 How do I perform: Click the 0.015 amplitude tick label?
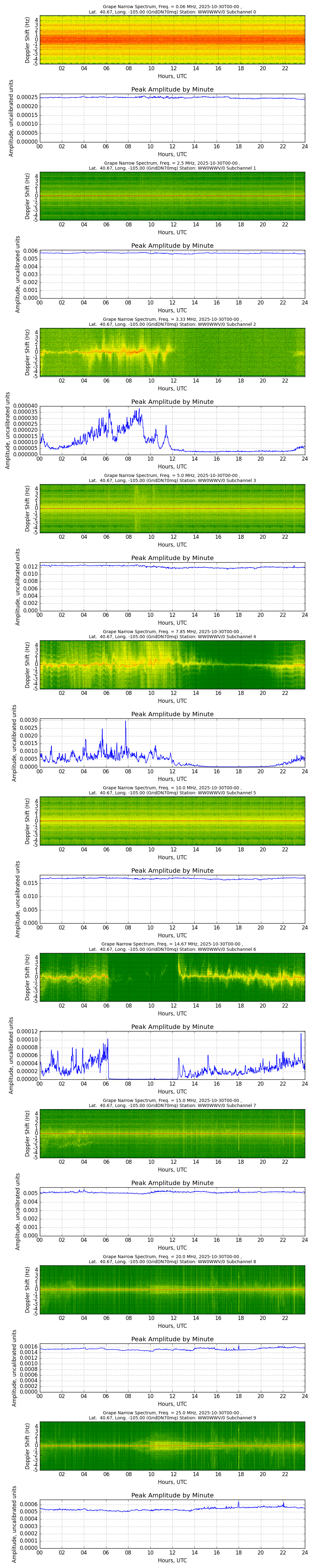(30, 882)
